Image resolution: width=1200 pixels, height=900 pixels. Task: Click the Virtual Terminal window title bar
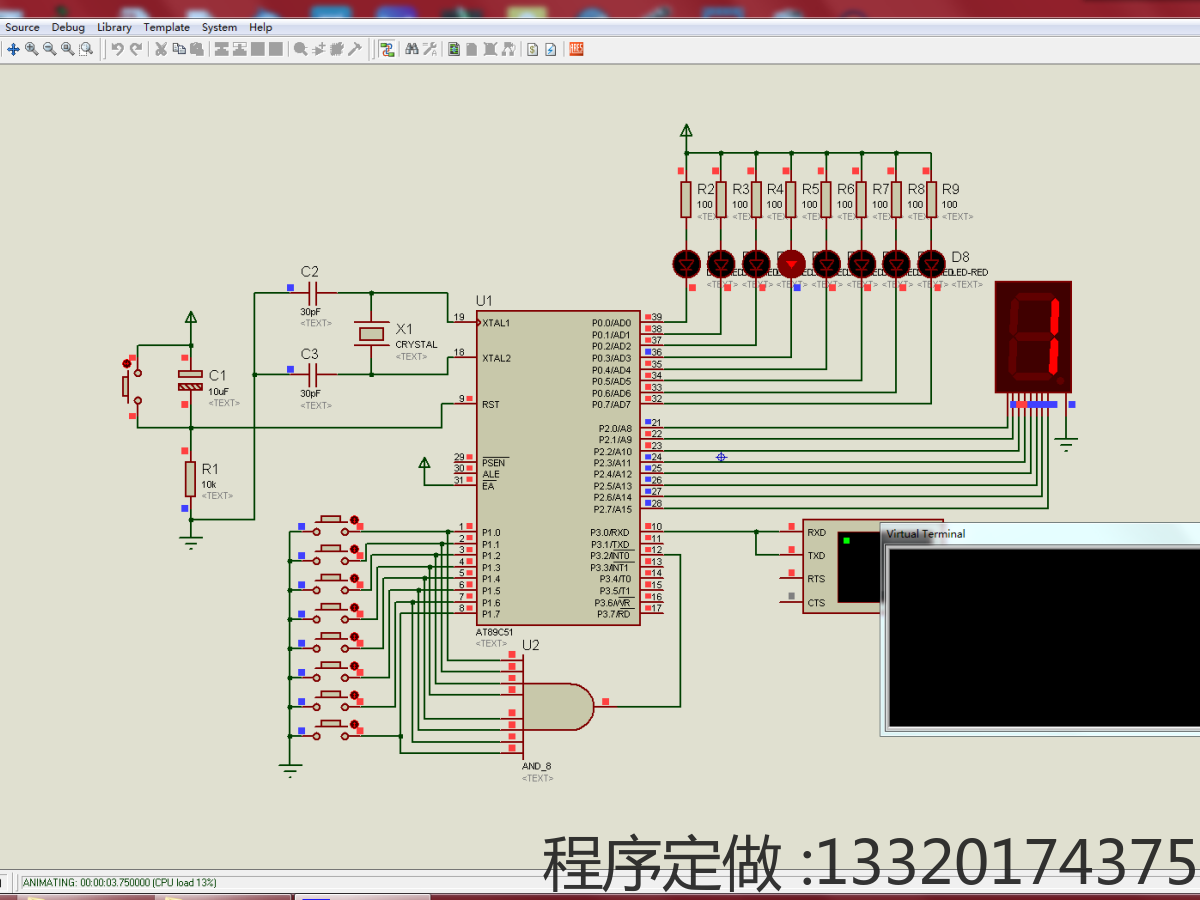(x=1040, y=534)
